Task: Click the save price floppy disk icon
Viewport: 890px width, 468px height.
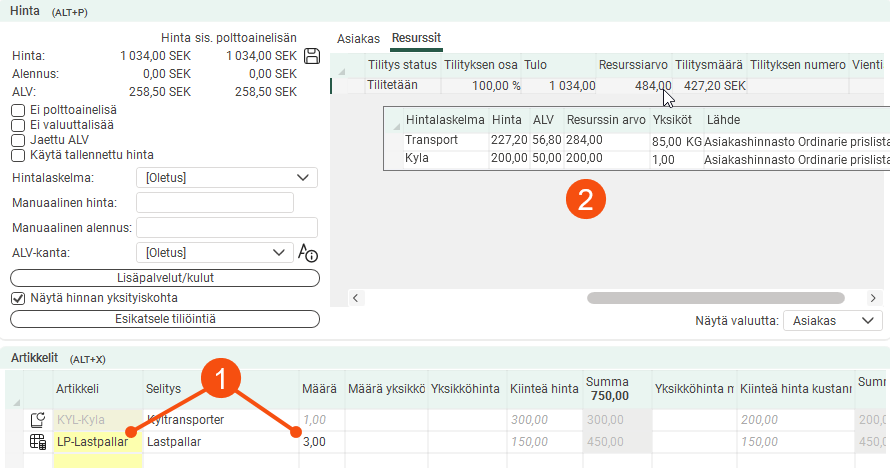Action: pyautogui.click(x=311, y=56)
